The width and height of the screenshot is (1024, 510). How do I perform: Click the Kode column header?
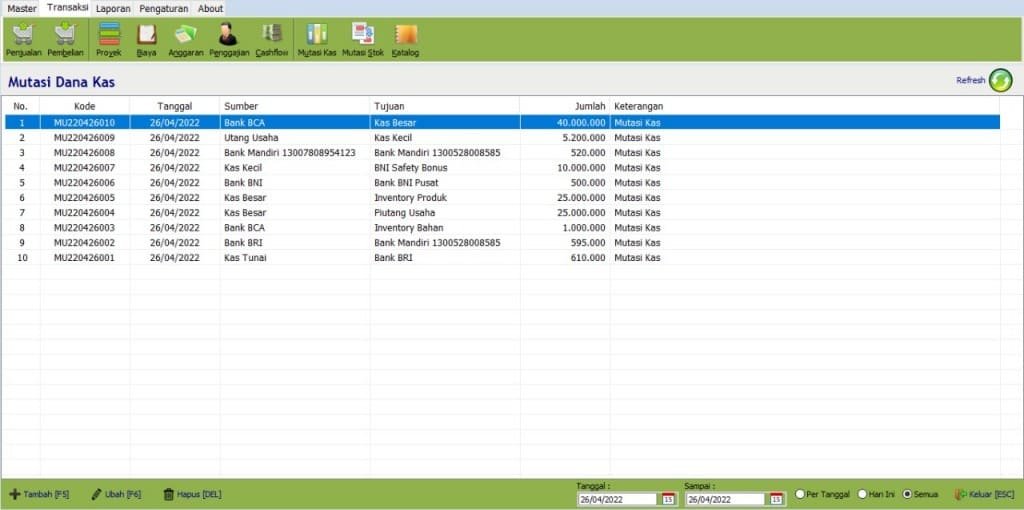[85, 106]
